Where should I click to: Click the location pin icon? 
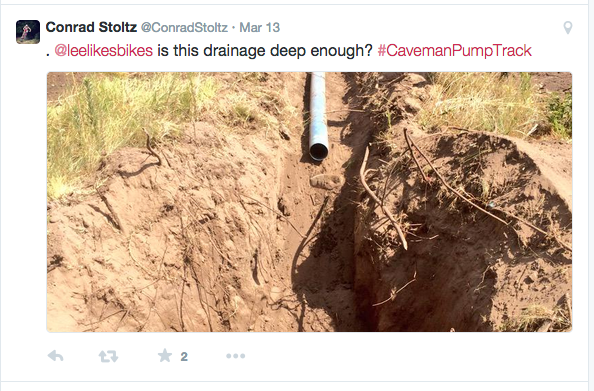click(567, 28)
